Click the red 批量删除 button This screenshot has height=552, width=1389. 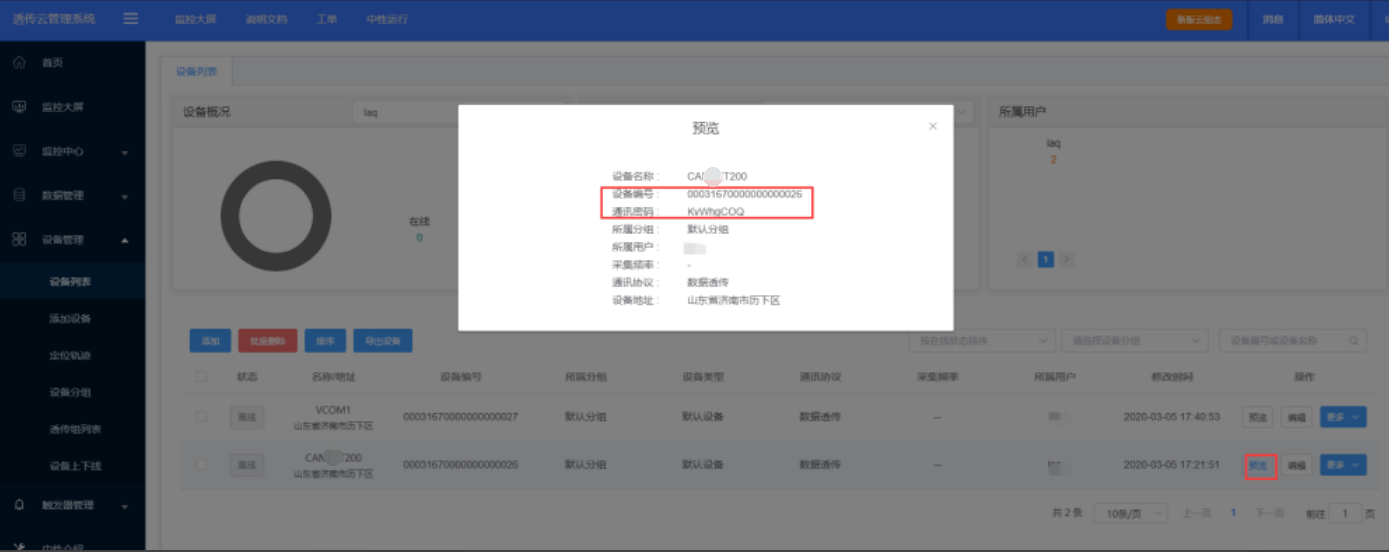[x=267, y=341]
